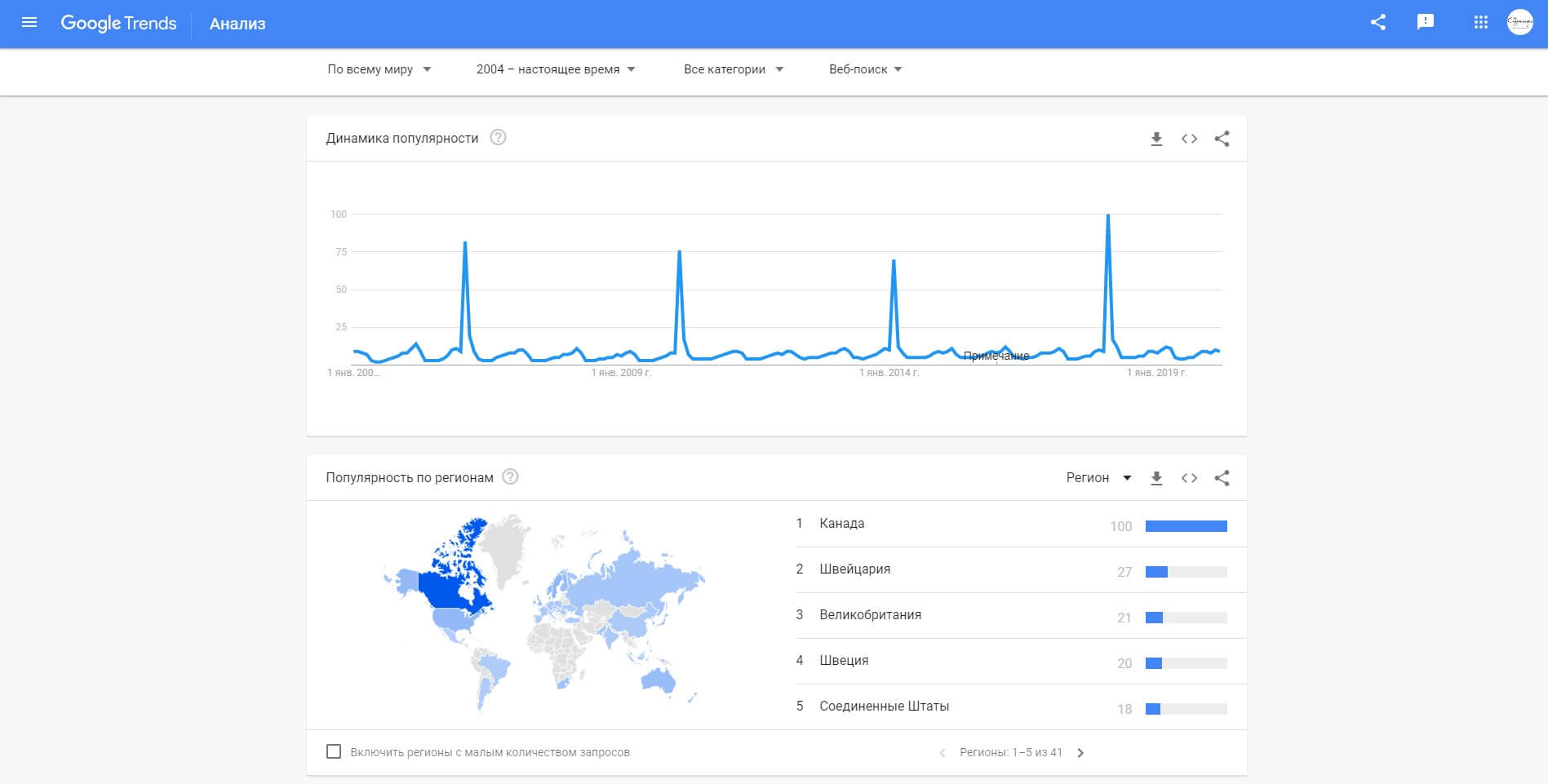Share the regions popularity widget
The image size is (1548, 784).
(1222, 478)
